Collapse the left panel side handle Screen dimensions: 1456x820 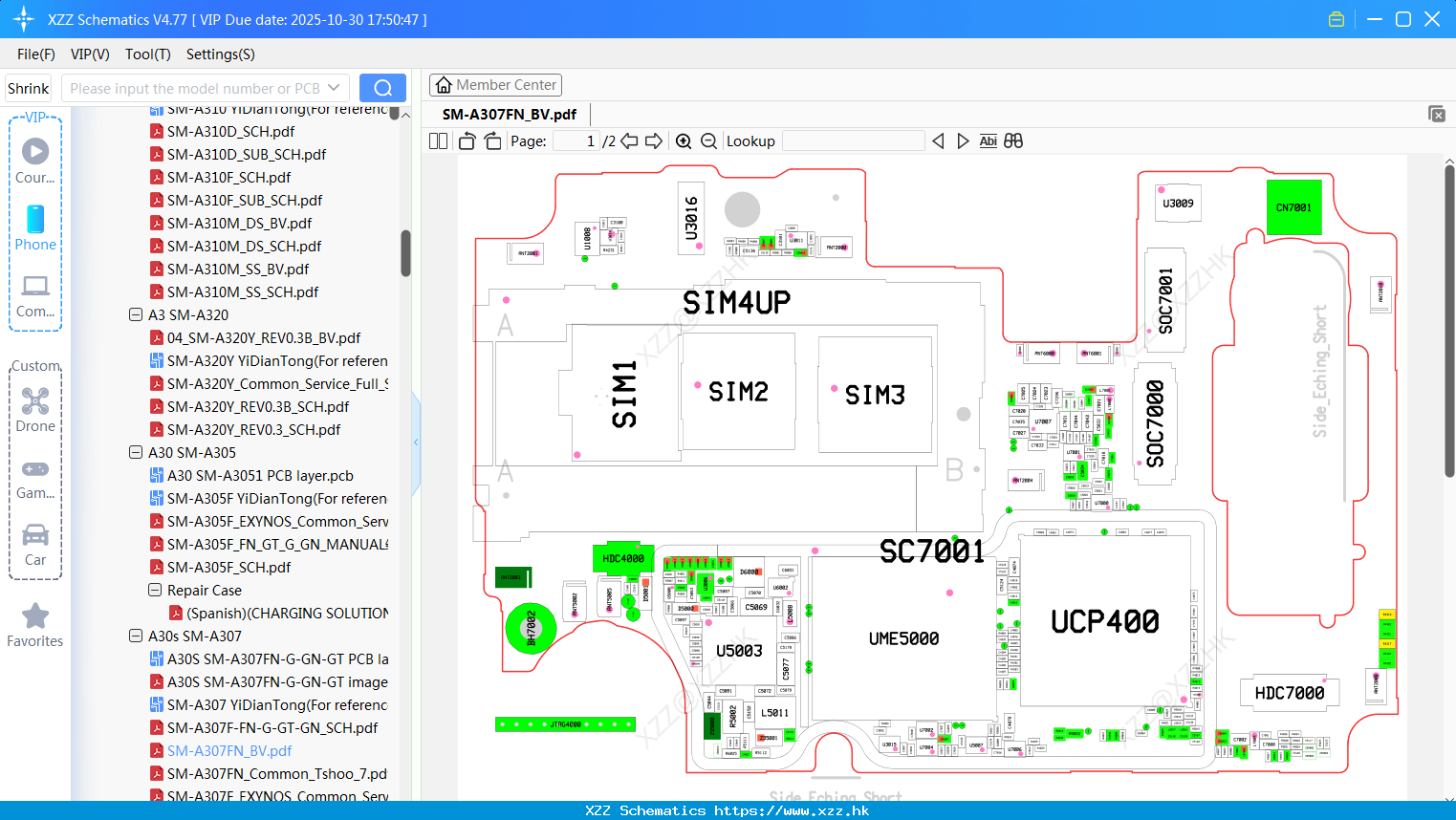(416, 442)
